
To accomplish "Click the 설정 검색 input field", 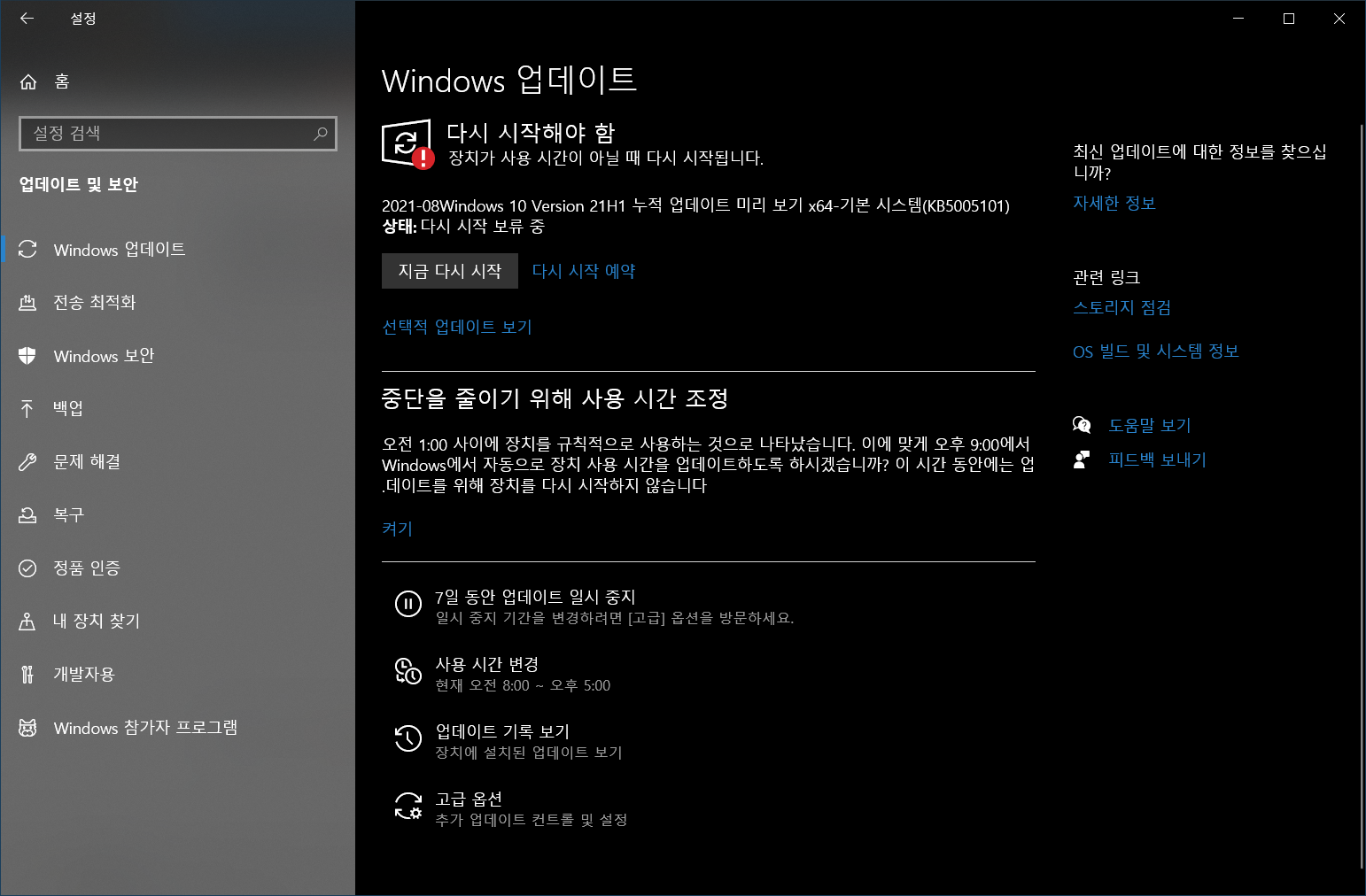I will (178, 134).
